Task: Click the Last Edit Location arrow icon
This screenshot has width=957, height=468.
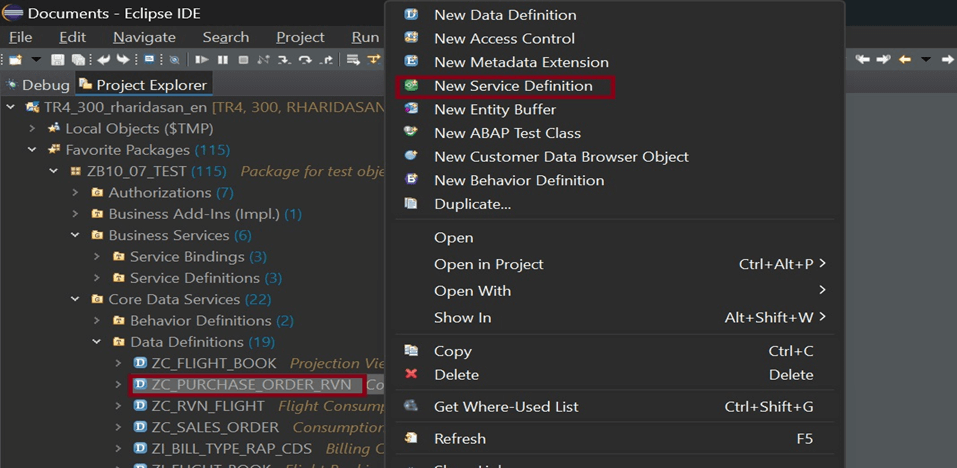Action: point(862,59)
